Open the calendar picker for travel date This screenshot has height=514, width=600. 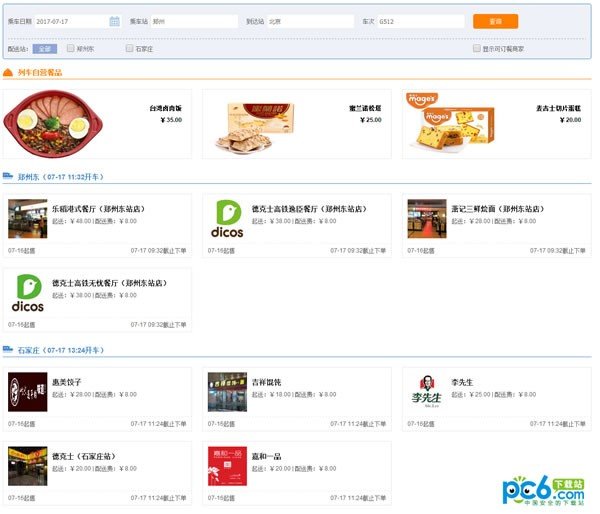click(x=114, y=21)
